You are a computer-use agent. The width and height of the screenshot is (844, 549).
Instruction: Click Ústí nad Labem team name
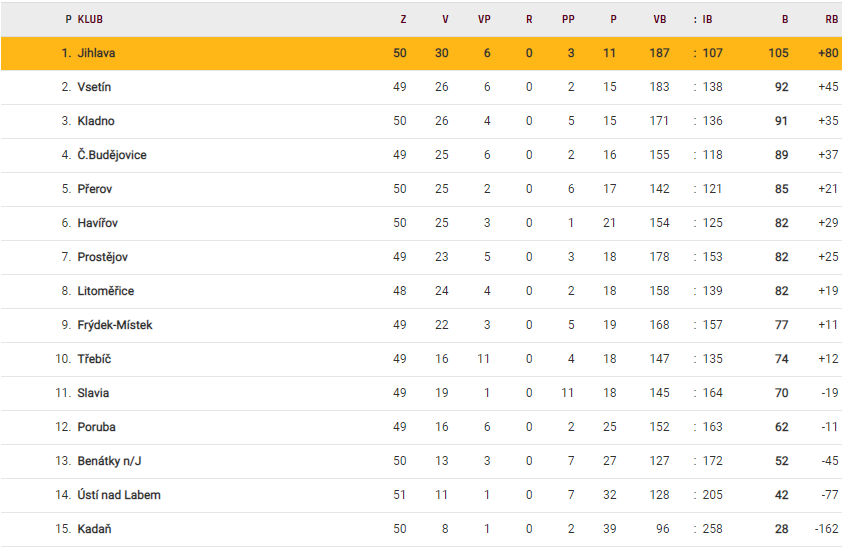(119, 495)
